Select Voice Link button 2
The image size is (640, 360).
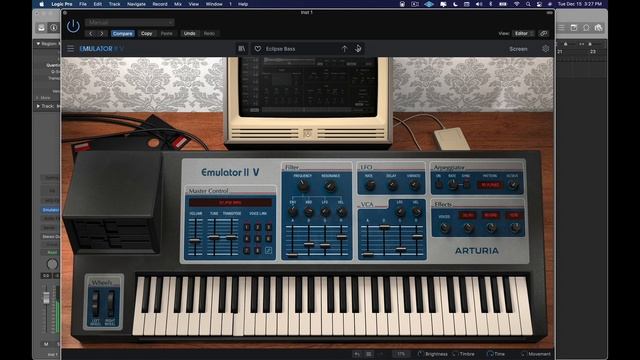(x=258, y=227)
